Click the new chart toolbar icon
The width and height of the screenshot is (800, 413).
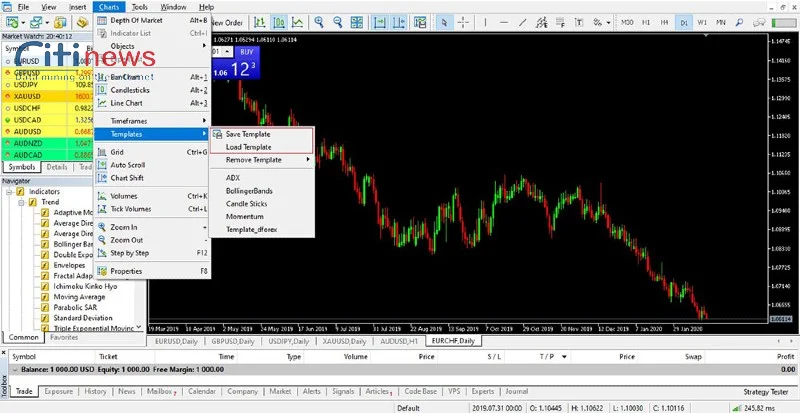pyautogui.click(x=12, y=22)
